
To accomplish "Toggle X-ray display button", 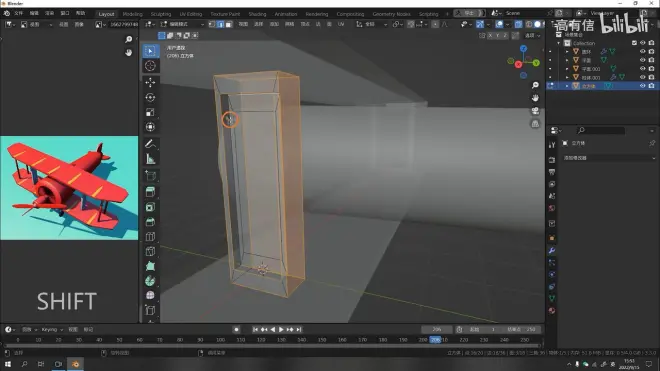I will tap(519, 24).
